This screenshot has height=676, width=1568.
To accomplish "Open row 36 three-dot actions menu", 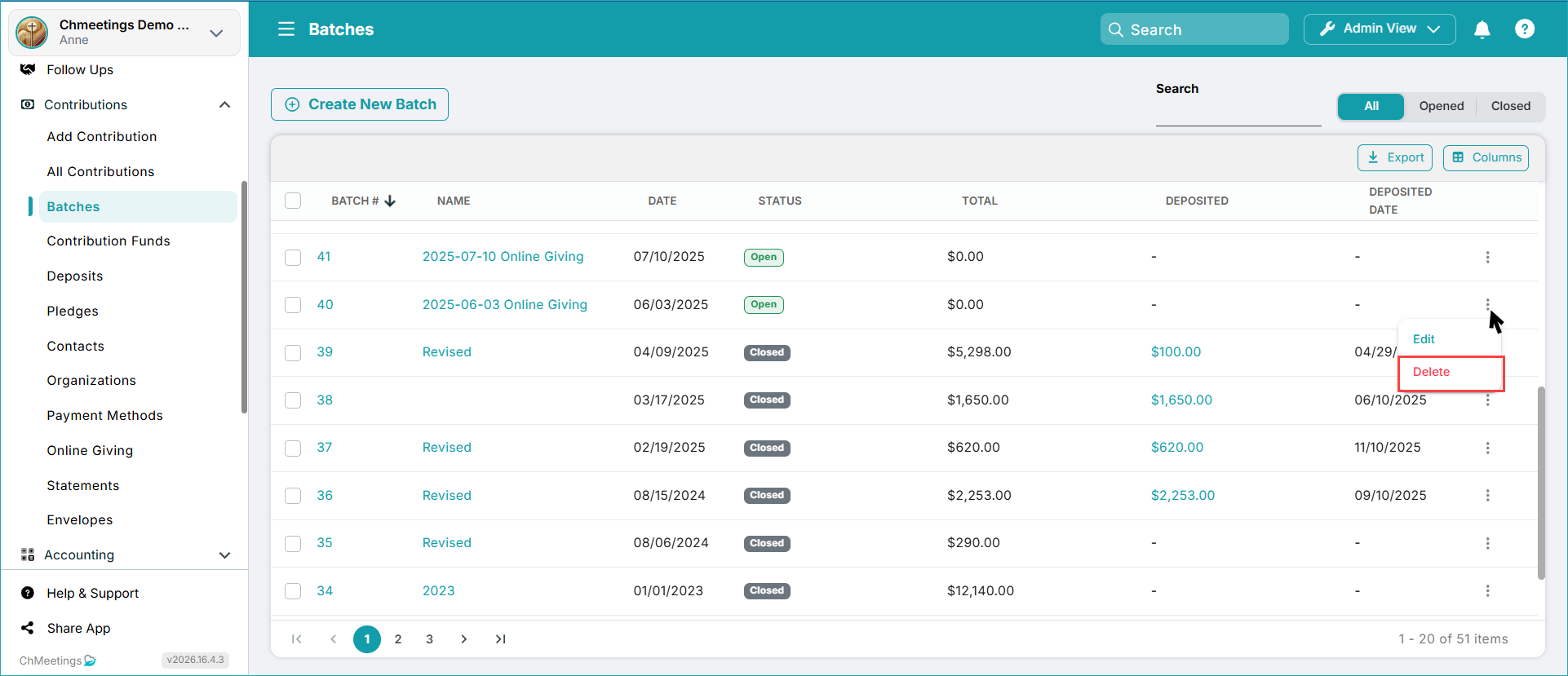I will [x=1487, y=495].
